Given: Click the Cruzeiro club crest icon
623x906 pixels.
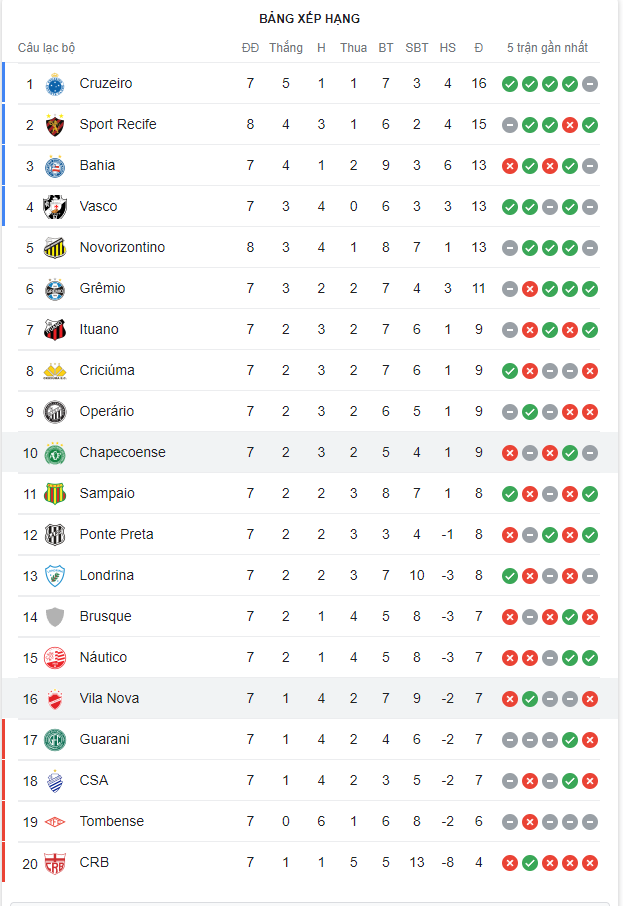Looking at the screenshot, I should [x=55, y=84].
